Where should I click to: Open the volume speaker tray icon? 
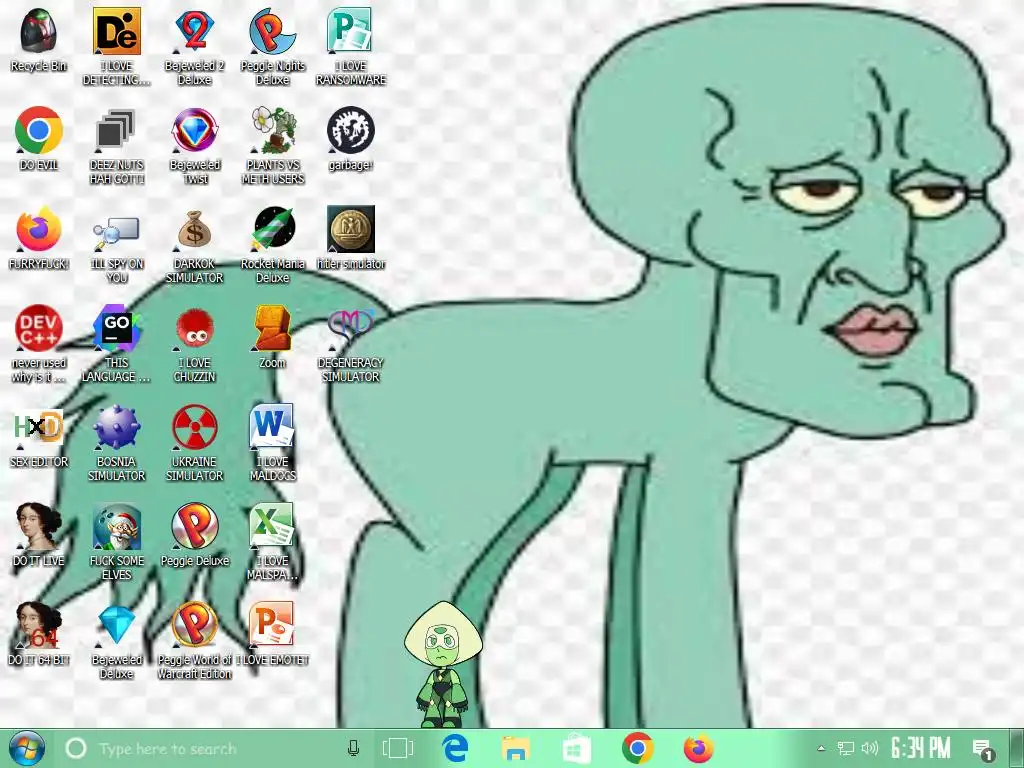click(870, 748)
